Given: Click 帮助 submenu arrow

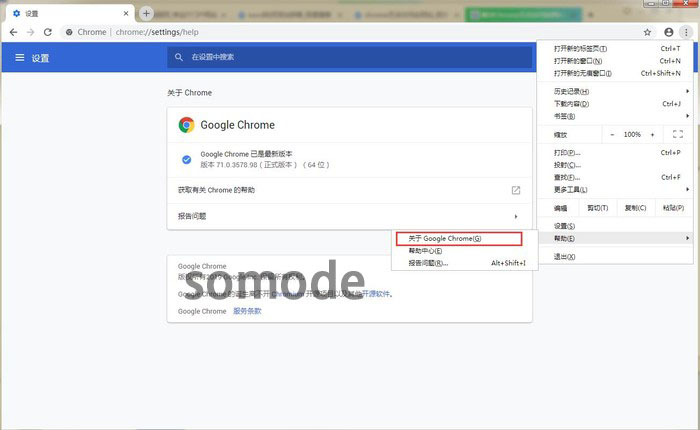Looking at the screenshot, I should tap(688, 238).
